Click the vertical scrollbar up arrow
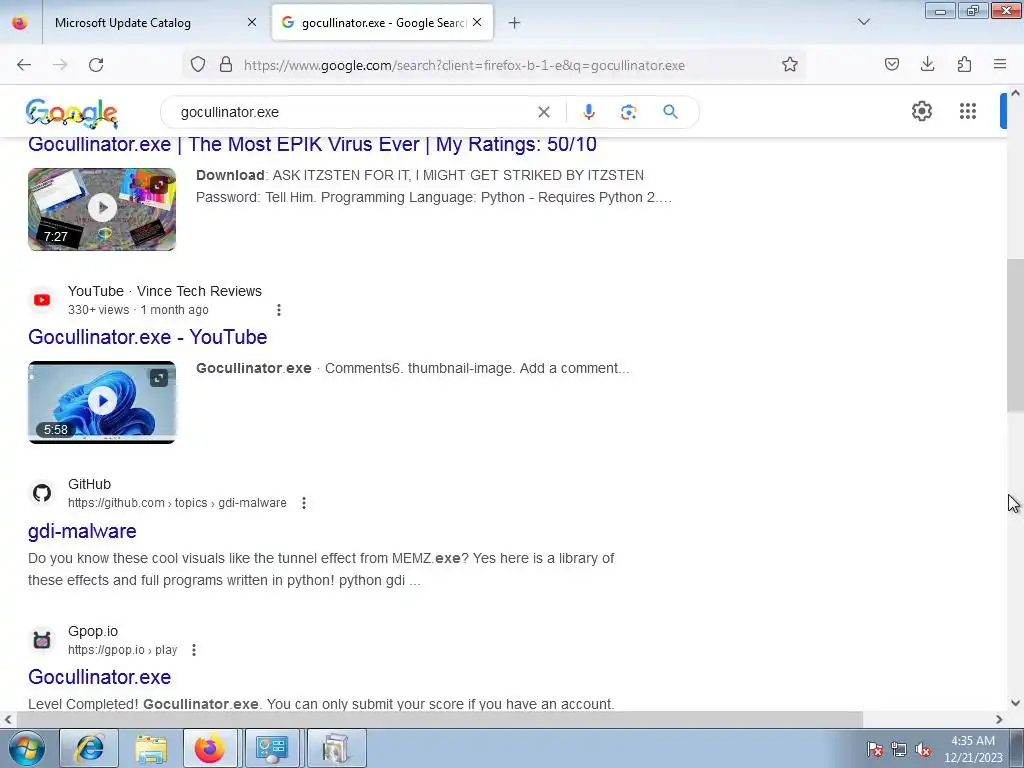The width and height of the screenshot is (1024, 768). pyautogui.click(x=1015, y=93)
